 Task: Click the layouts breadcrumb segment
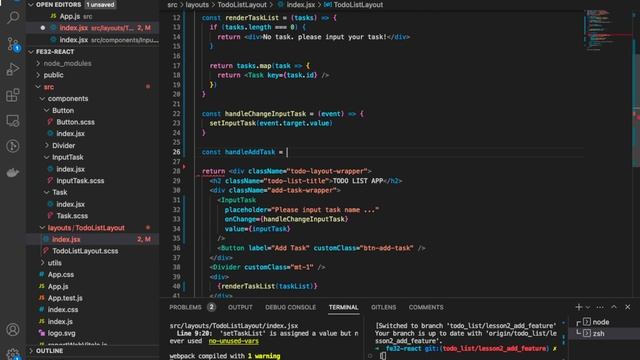pos(197,5)
